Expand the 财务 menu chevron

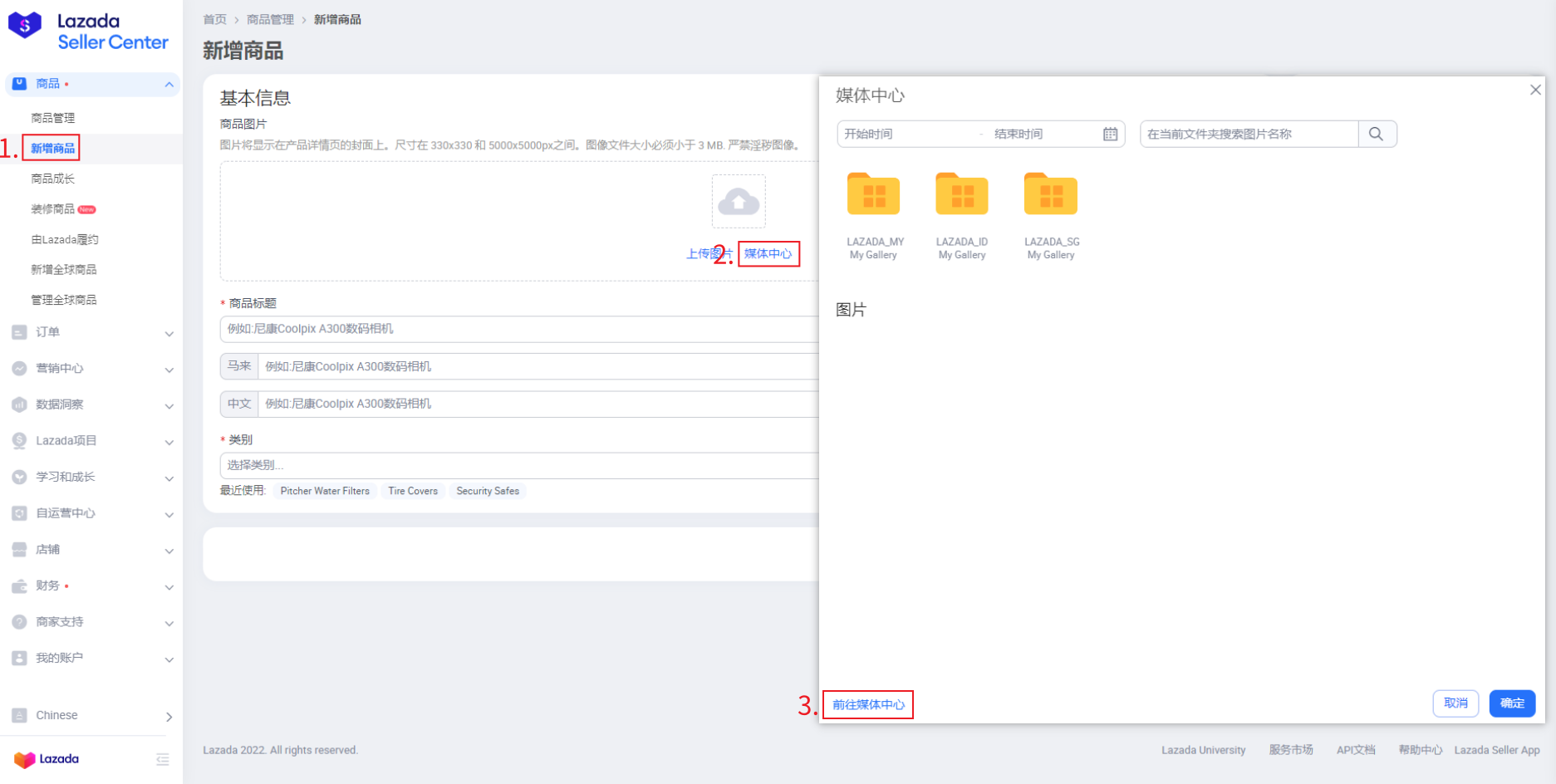click(x=169, y=588)
